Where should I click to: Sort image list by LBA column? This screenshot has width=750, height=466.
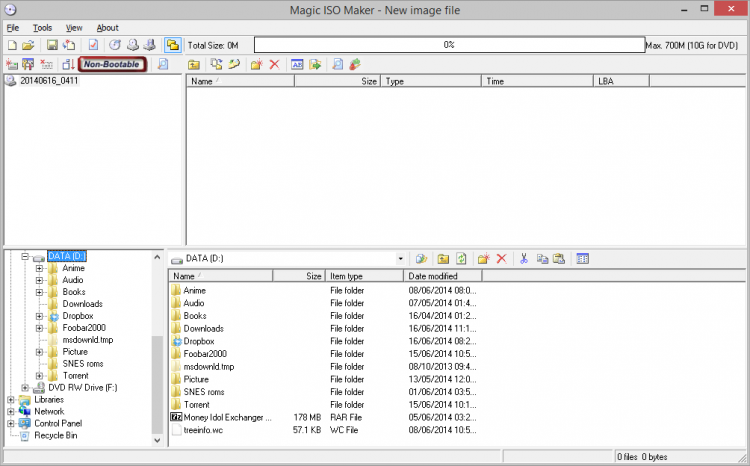pos(621,81)
